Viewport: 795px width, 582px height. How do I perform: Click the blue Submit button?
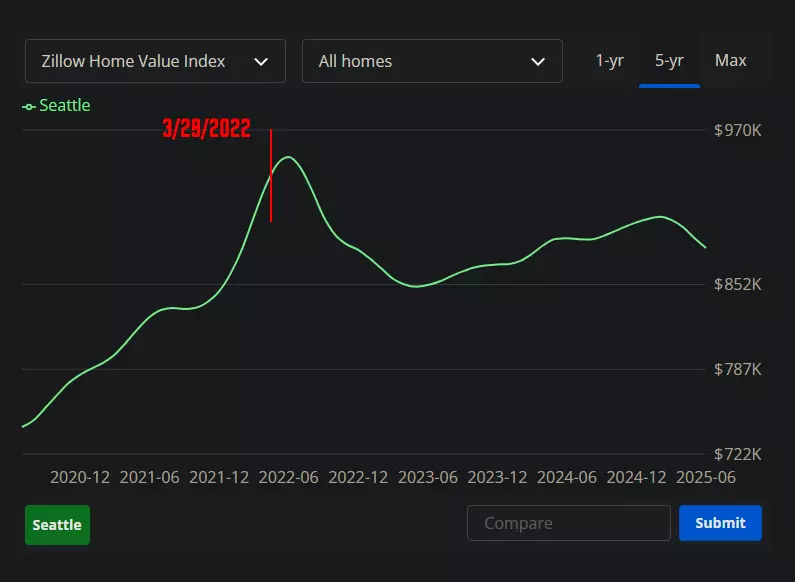(720, 523)
